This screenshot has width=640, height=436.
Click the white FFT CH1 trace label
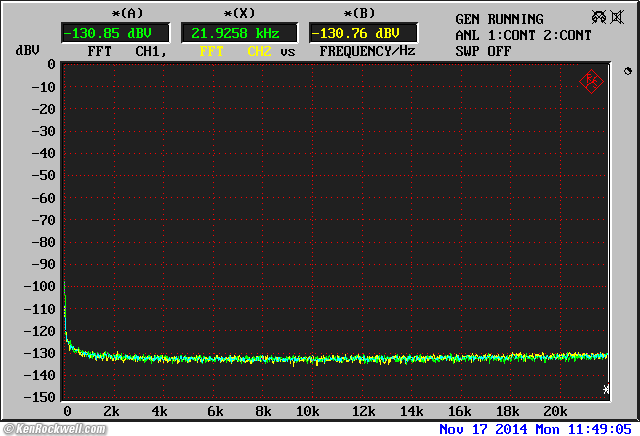click(x=120, y=51)
